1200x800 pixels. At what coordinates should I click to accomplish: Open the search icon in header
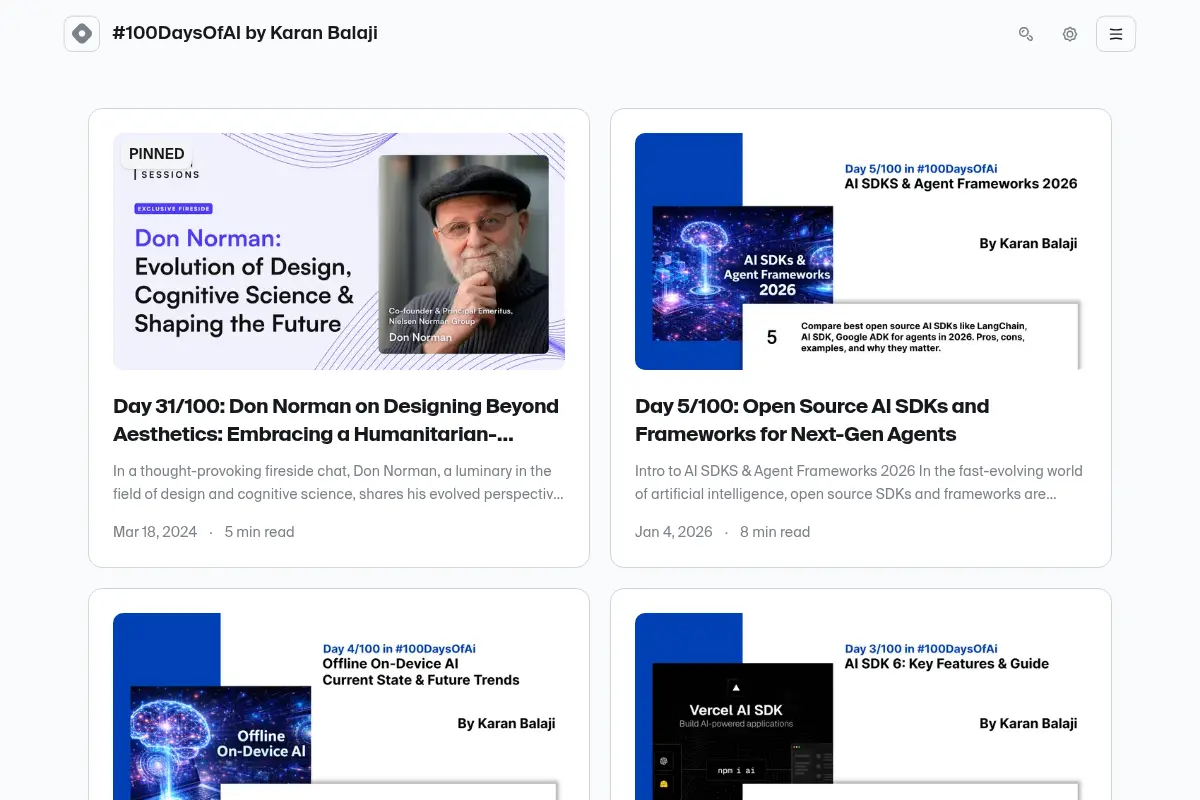point(1026,34)
